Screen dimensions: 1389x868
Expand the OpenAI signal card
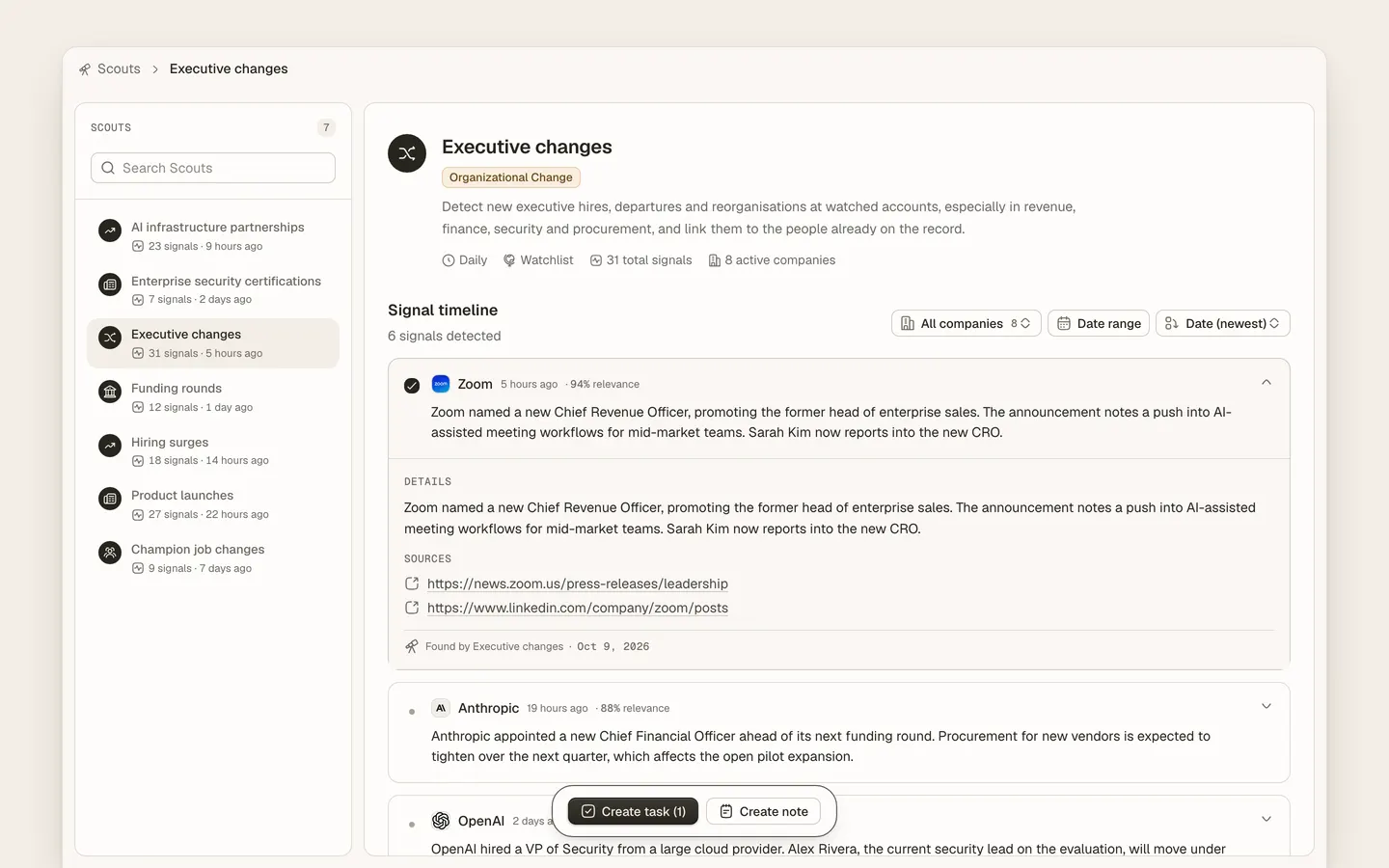tap(1266, 820)
